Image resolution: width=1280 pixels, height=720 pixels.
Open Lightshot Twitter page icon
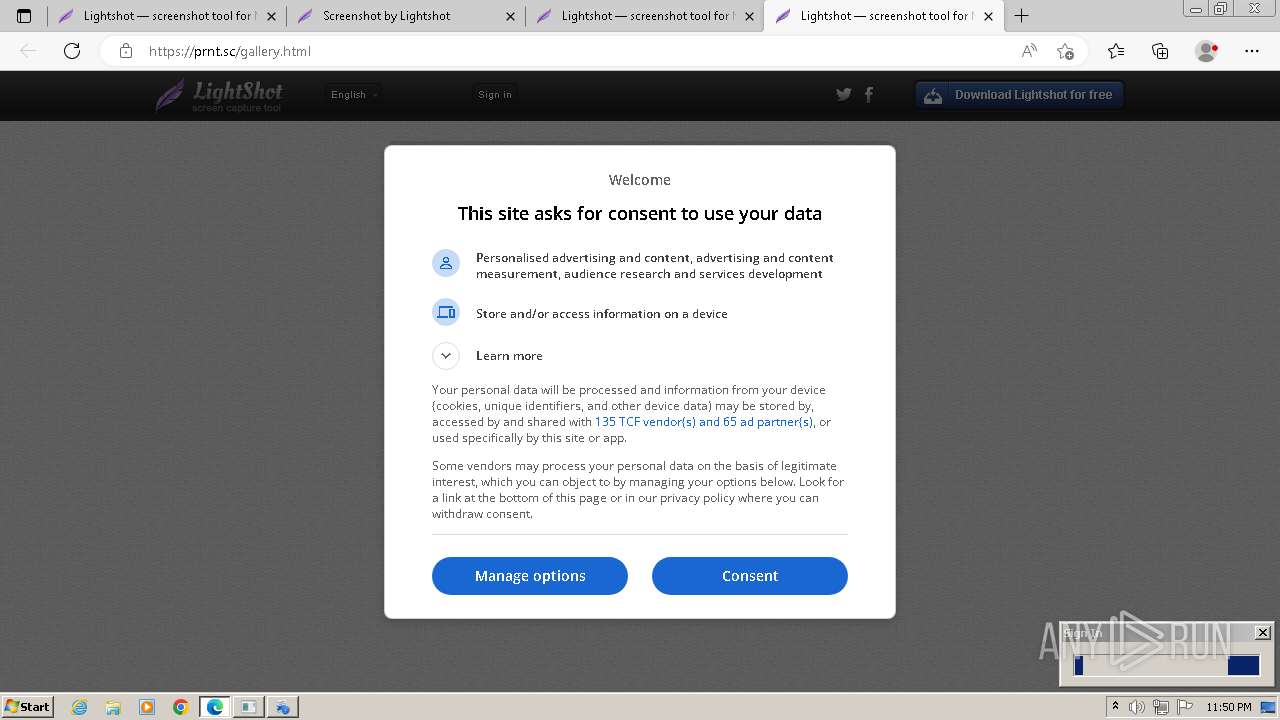[844, 94]
